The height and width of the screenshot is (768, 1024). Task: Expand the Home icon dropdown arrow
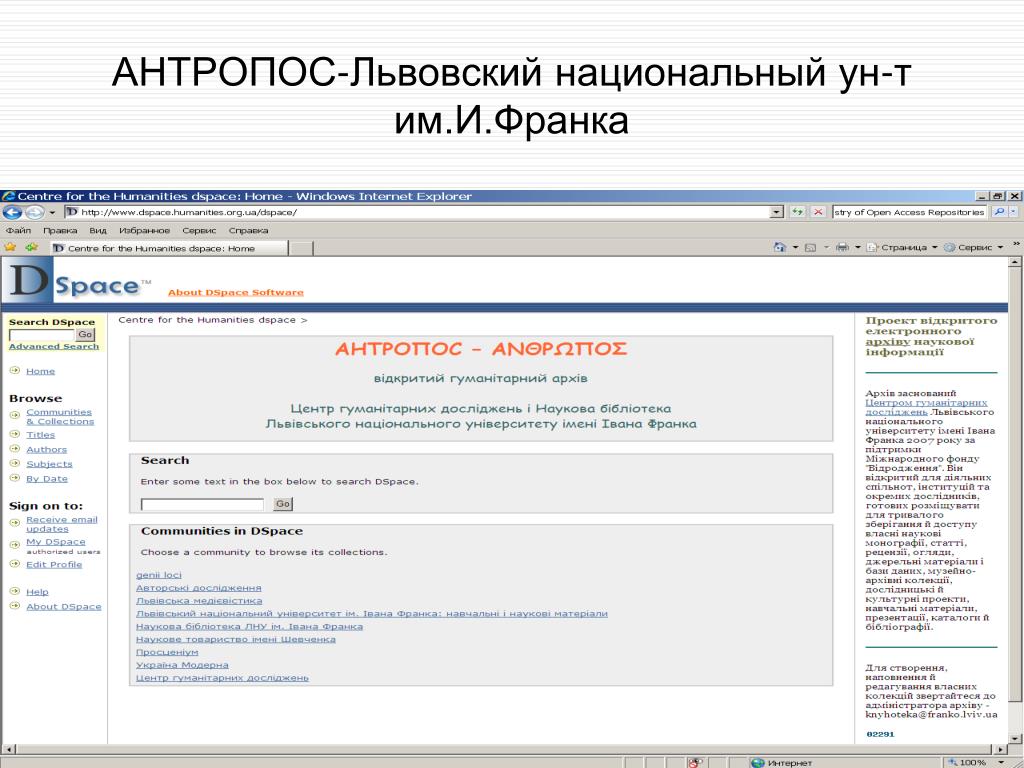pyautogui.click(x=795, y=248)
